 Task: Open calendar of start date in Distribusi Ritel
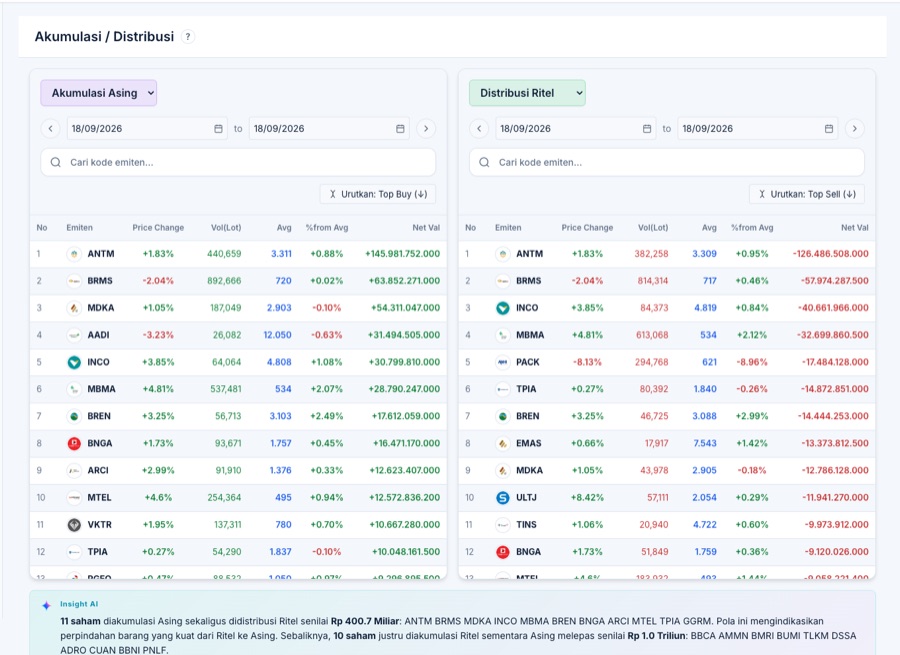click(647, 129)
